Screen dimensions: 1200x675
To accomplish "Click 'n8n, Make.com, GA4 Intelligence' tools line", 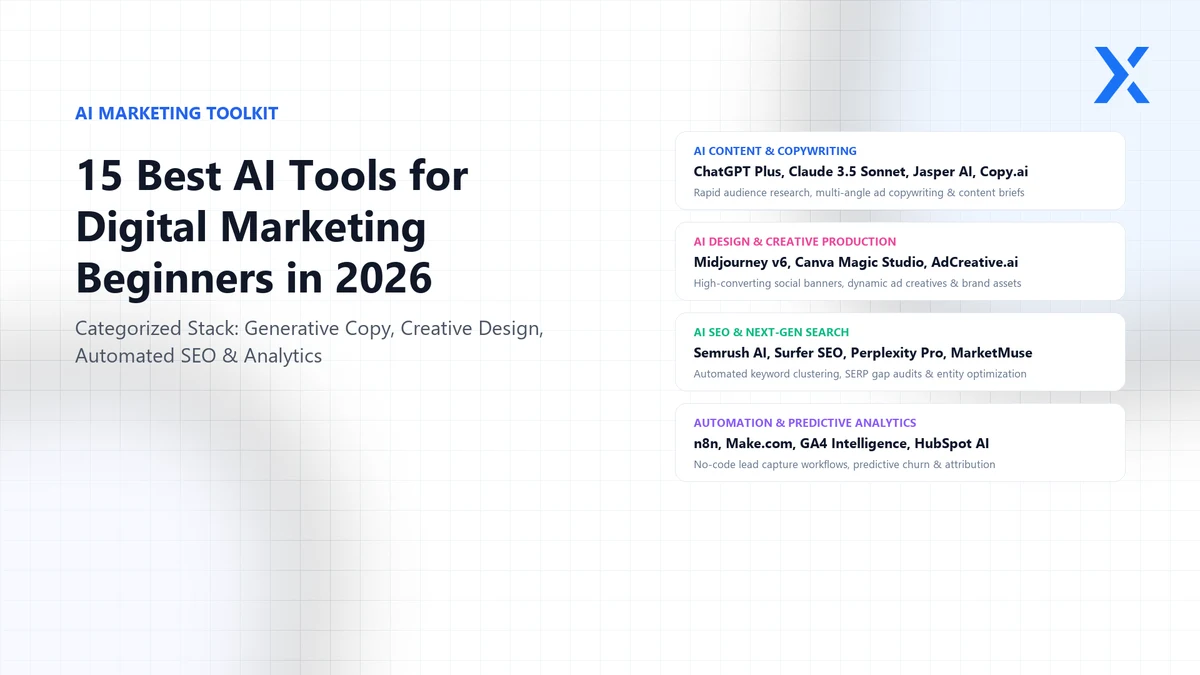I will pos(841,443).
